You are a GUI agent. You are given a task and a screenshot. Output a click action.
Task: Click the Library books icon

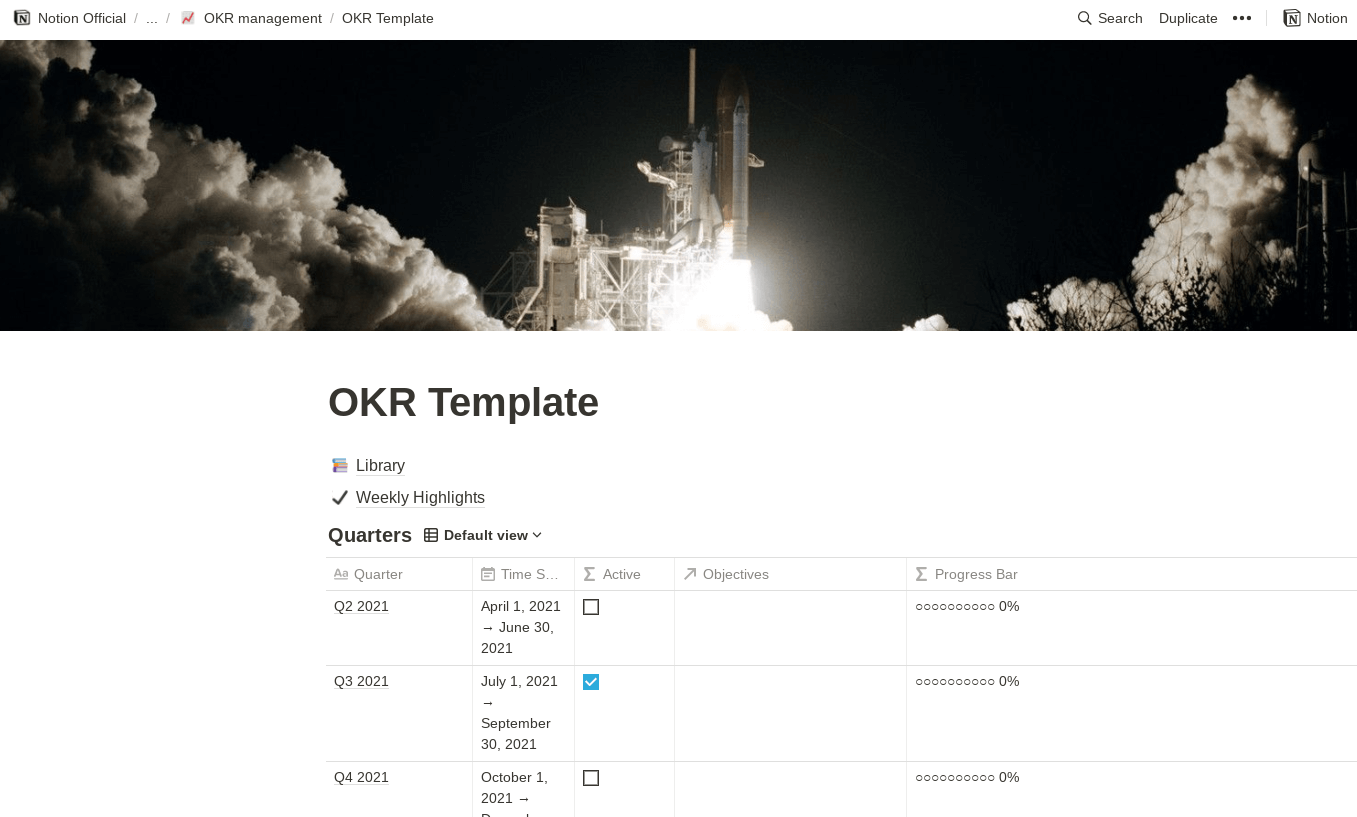(x=340, y=466)
